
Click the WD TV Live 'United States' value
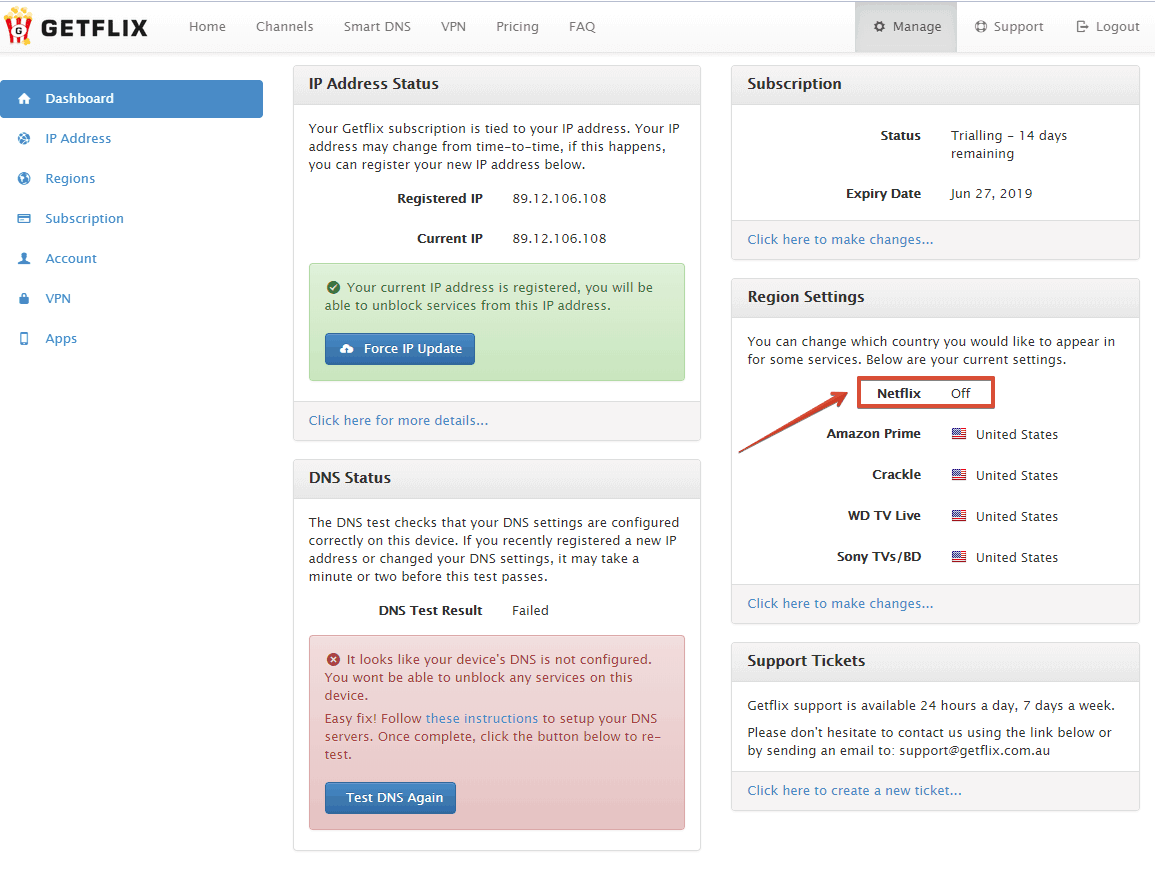pyautogui.click(x=1017, y=516)
